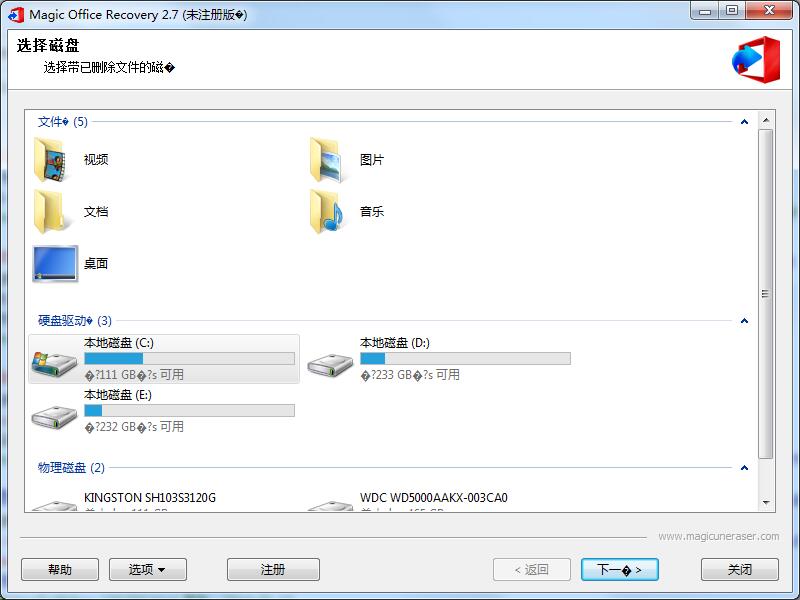Open the 选项 dropdown menu

pos(147,569)
